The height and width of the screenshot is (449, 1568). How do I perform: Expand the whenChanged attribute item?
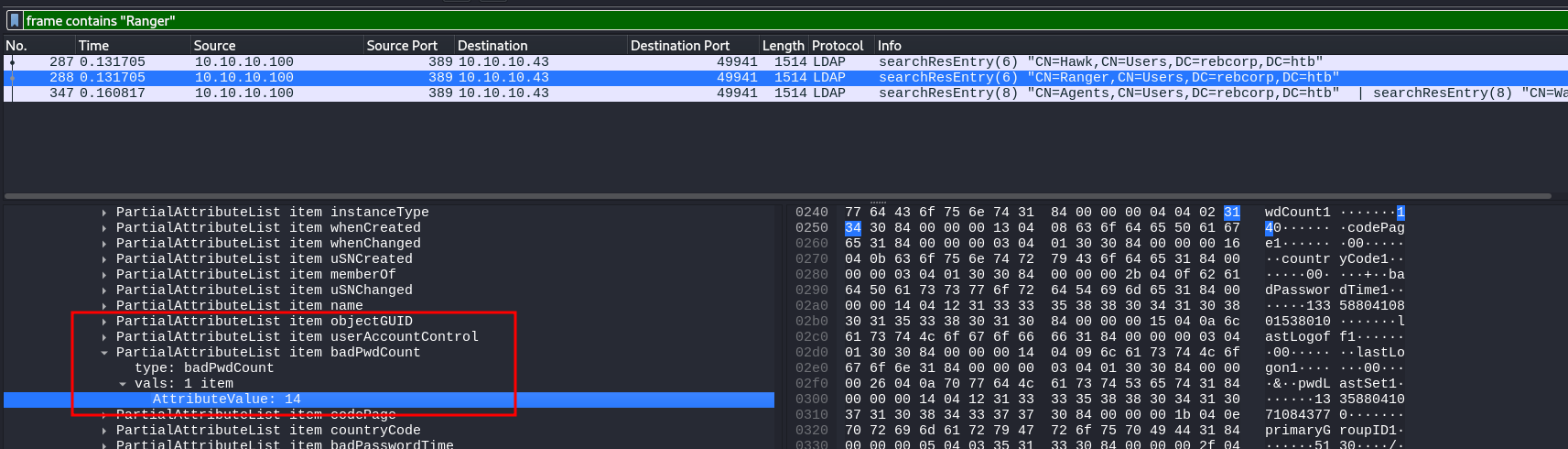pos(104,244)
